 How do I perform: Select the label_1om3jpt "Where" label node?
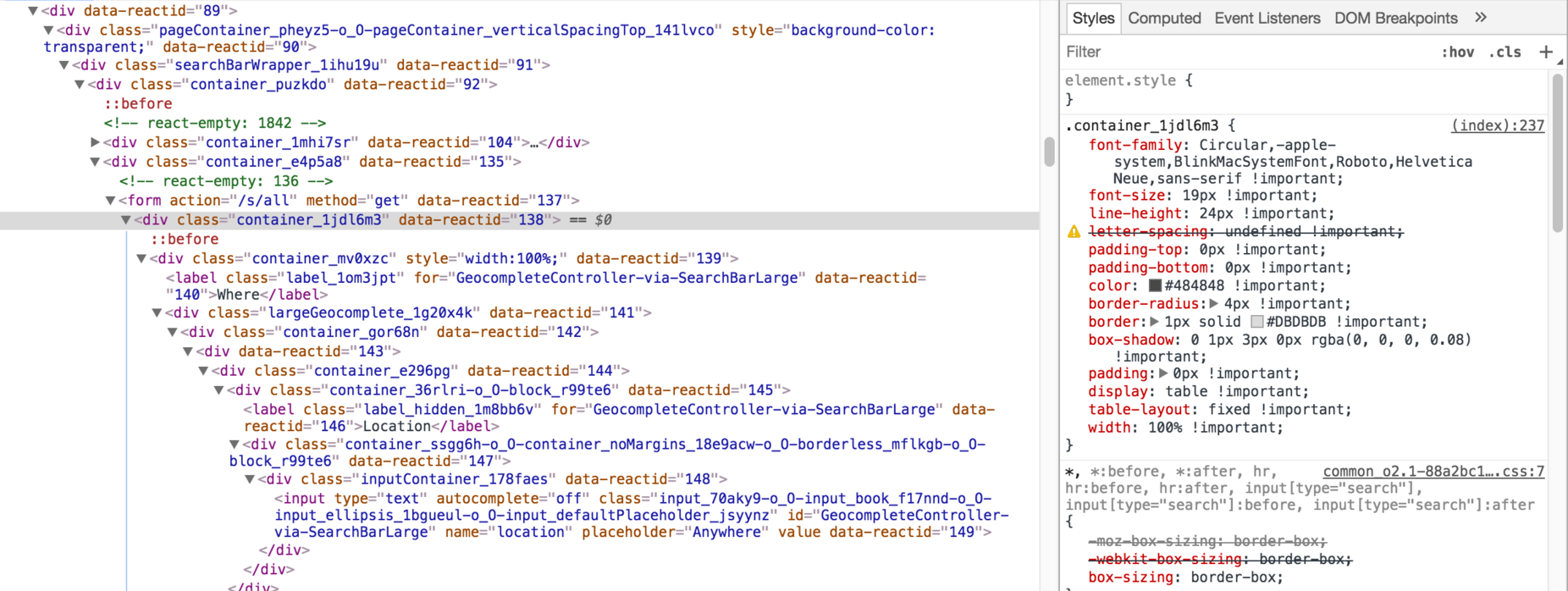tap(546, 286)
